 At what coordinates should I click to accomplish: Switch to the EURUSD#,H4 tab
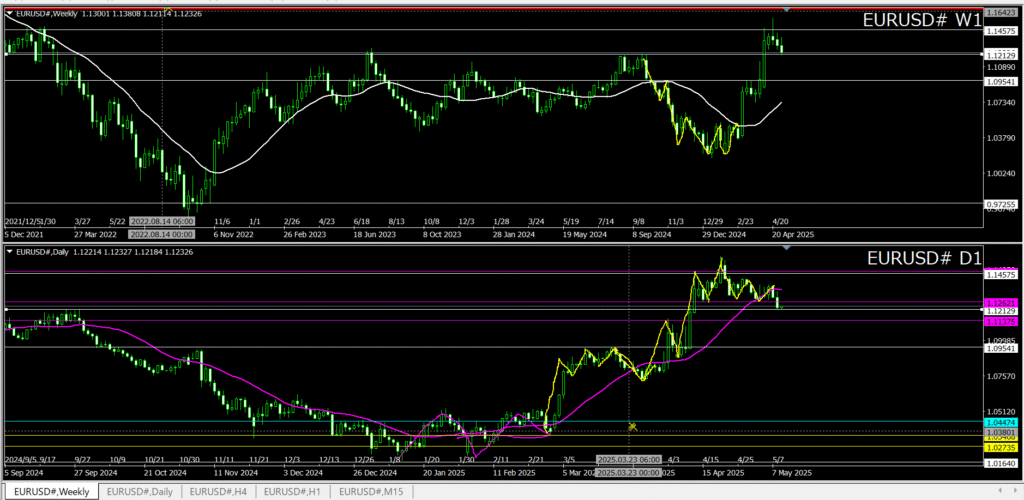coord(218,492)
